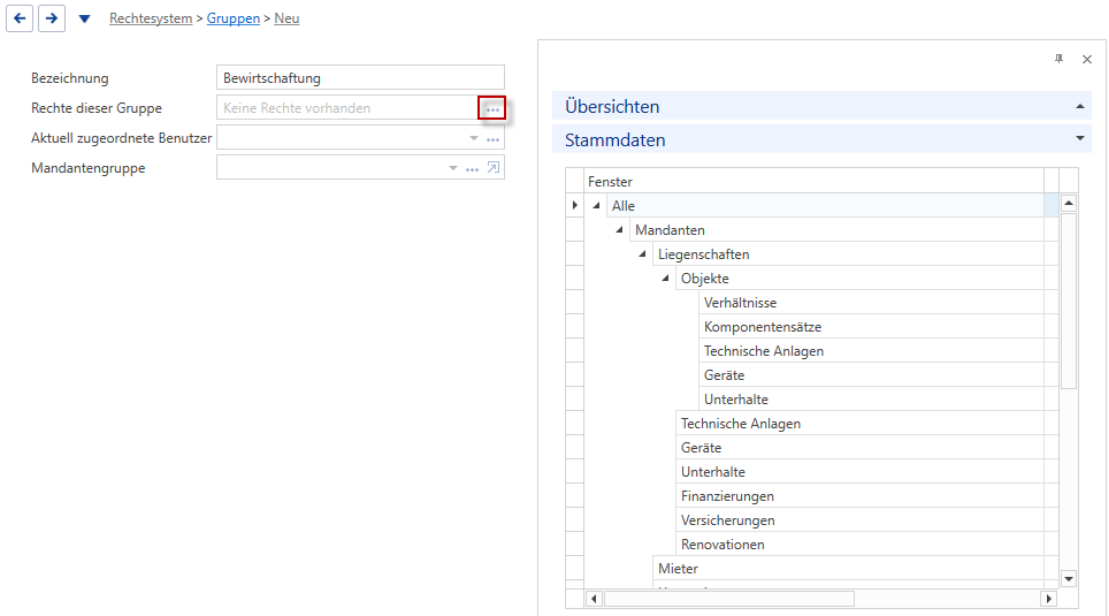Go back with the left arrow button
The width and height of the screenshot is (1109, 616).
20,18
